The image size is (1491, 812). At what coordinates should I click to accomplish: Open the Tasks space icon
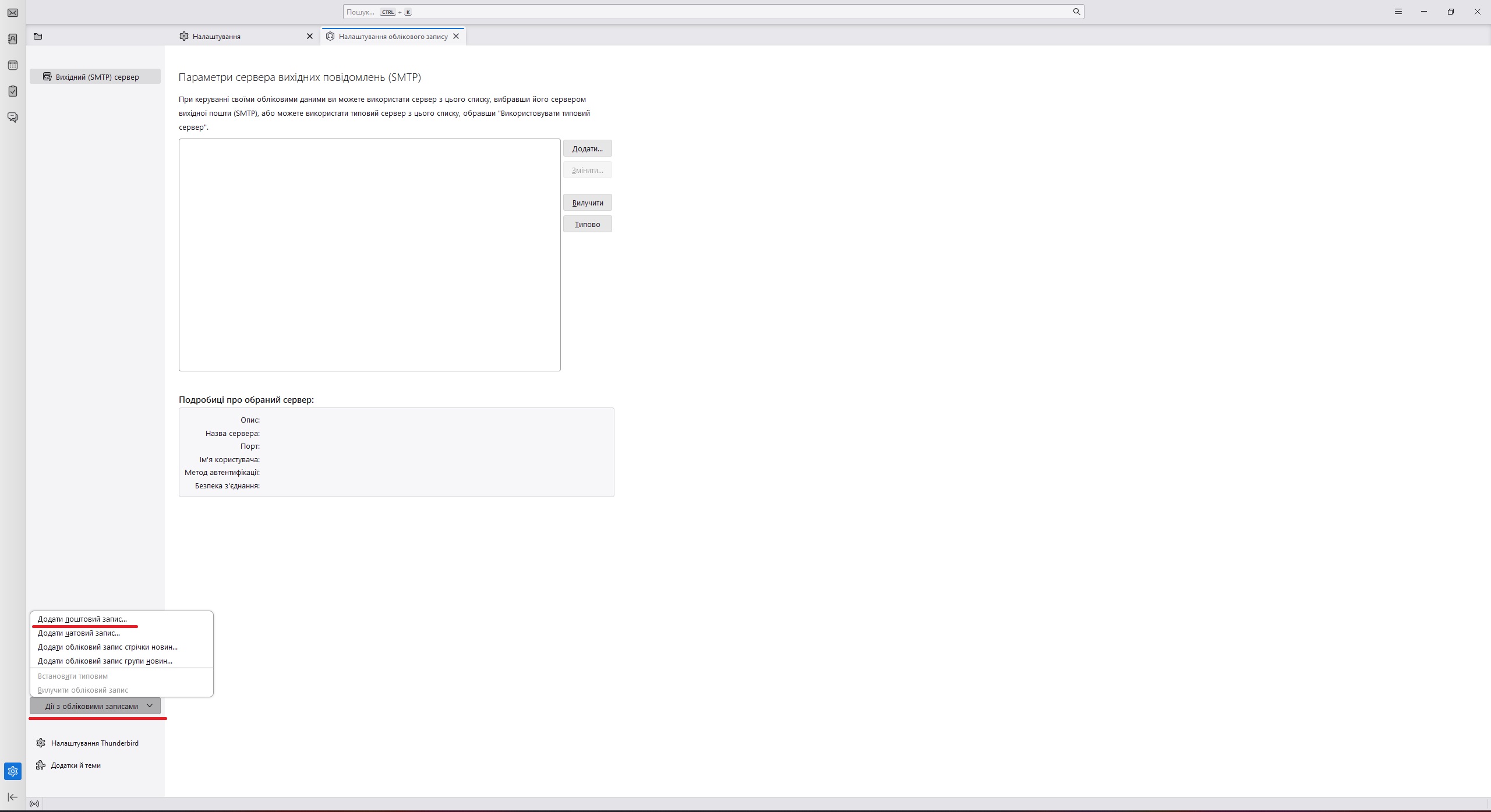[13, 91]
